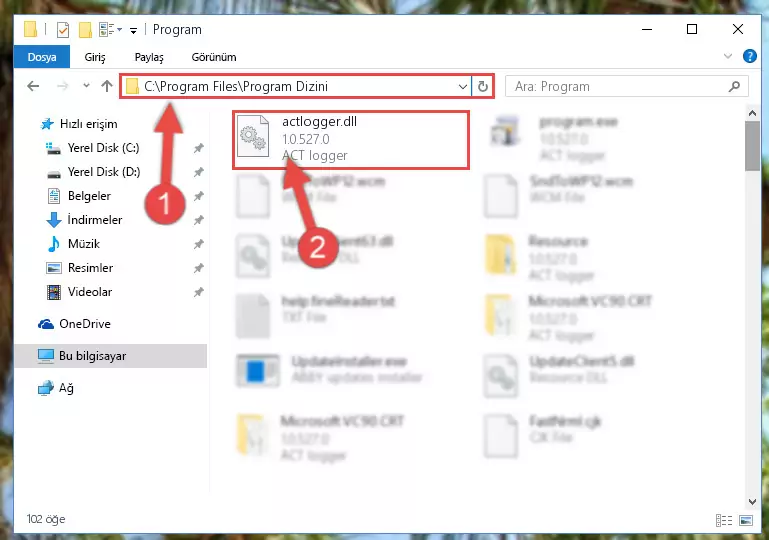Select the actlogger.dll file icon
Screen dimensions: 769x540
tap(253, 136)
